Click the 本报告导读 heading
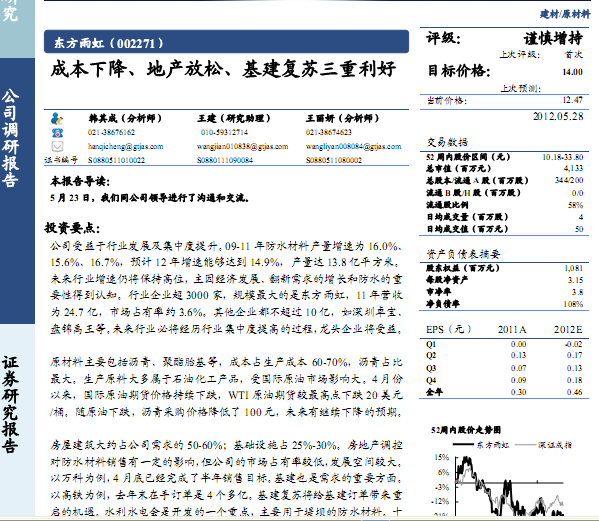599x521 pixels. (x=80, y=181)
